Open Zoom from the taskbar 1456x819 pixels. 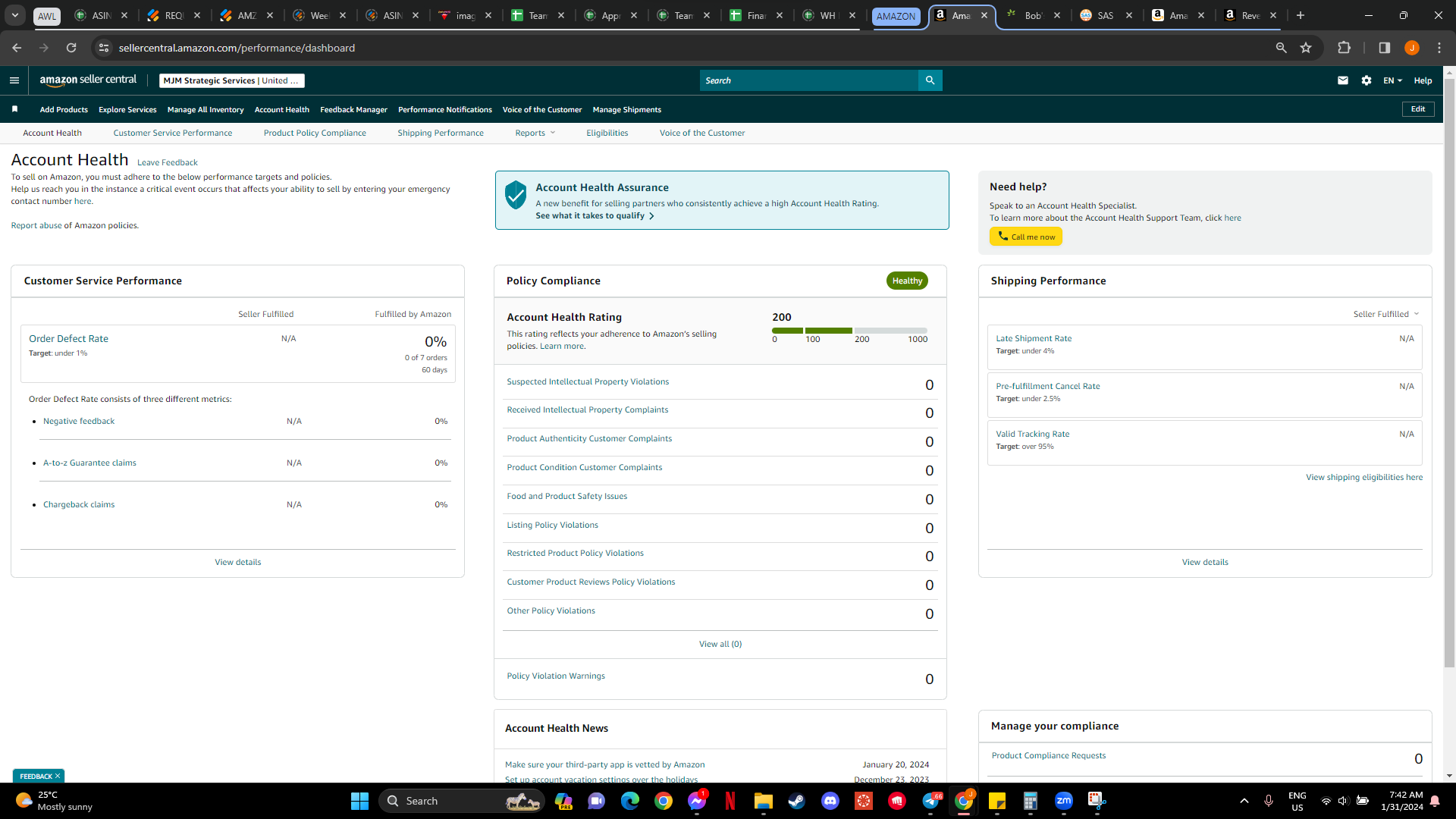coord(1064,801)
